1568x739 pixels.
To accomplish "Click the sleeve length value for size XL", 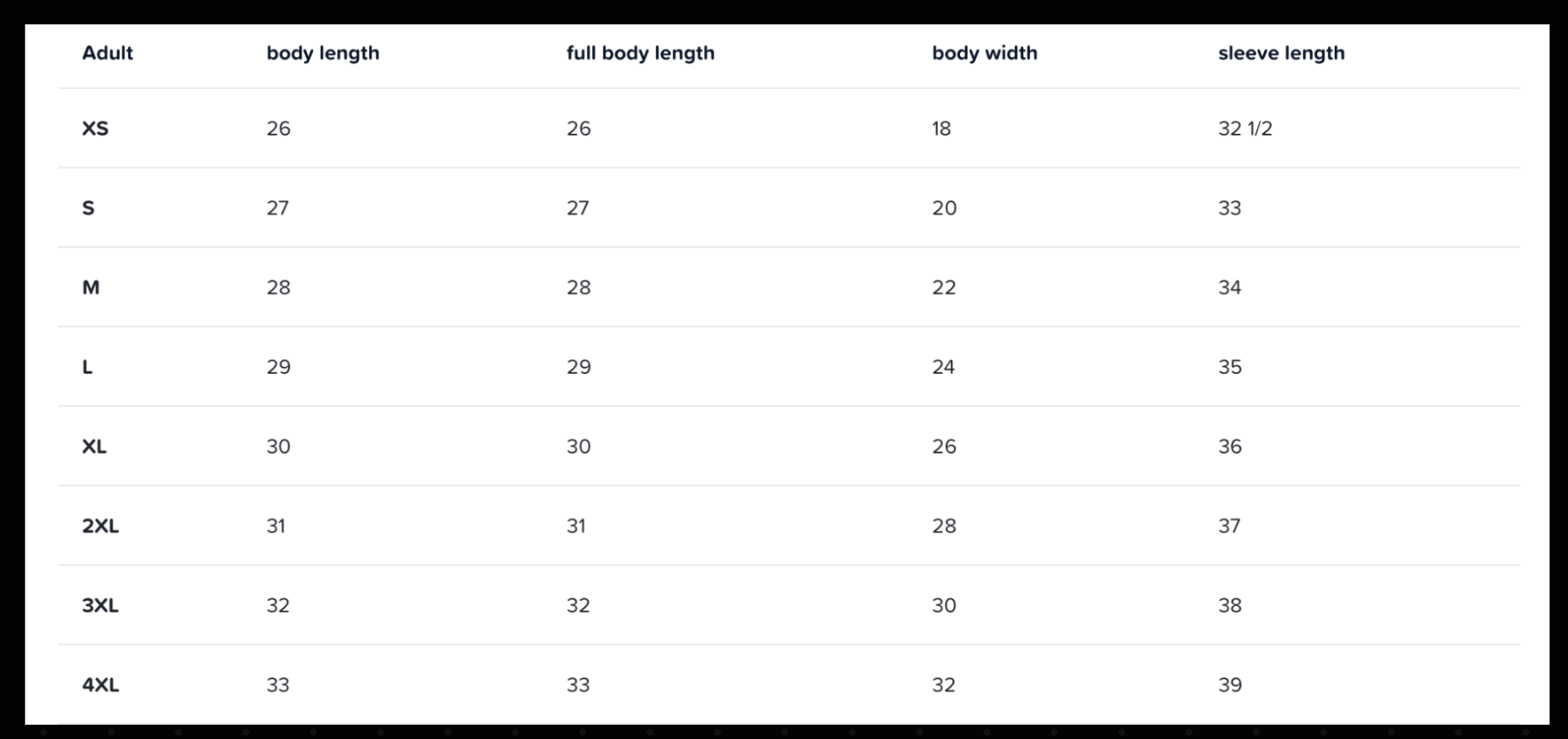I will point(1229,447).
